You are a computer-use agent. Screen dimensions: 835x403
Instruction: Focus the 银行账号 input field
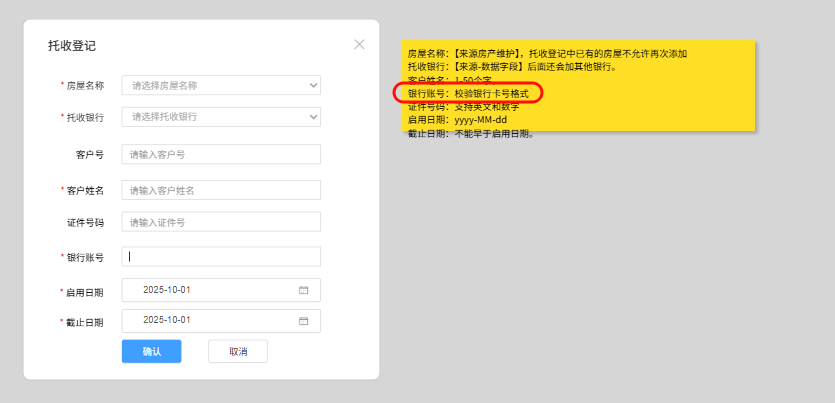pos(221,257)
